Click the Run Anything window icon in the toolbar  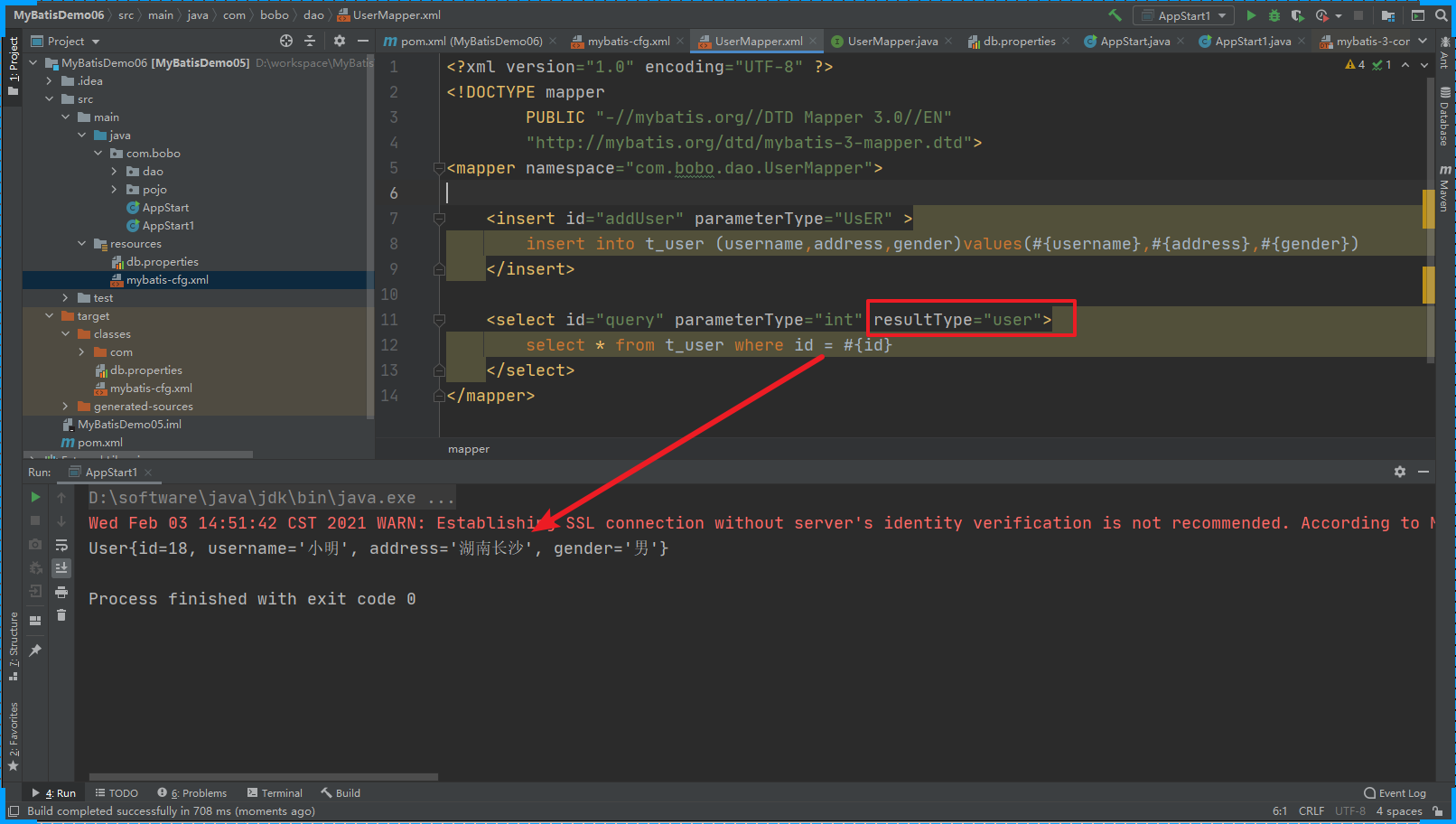click(x=1418, y=15)
